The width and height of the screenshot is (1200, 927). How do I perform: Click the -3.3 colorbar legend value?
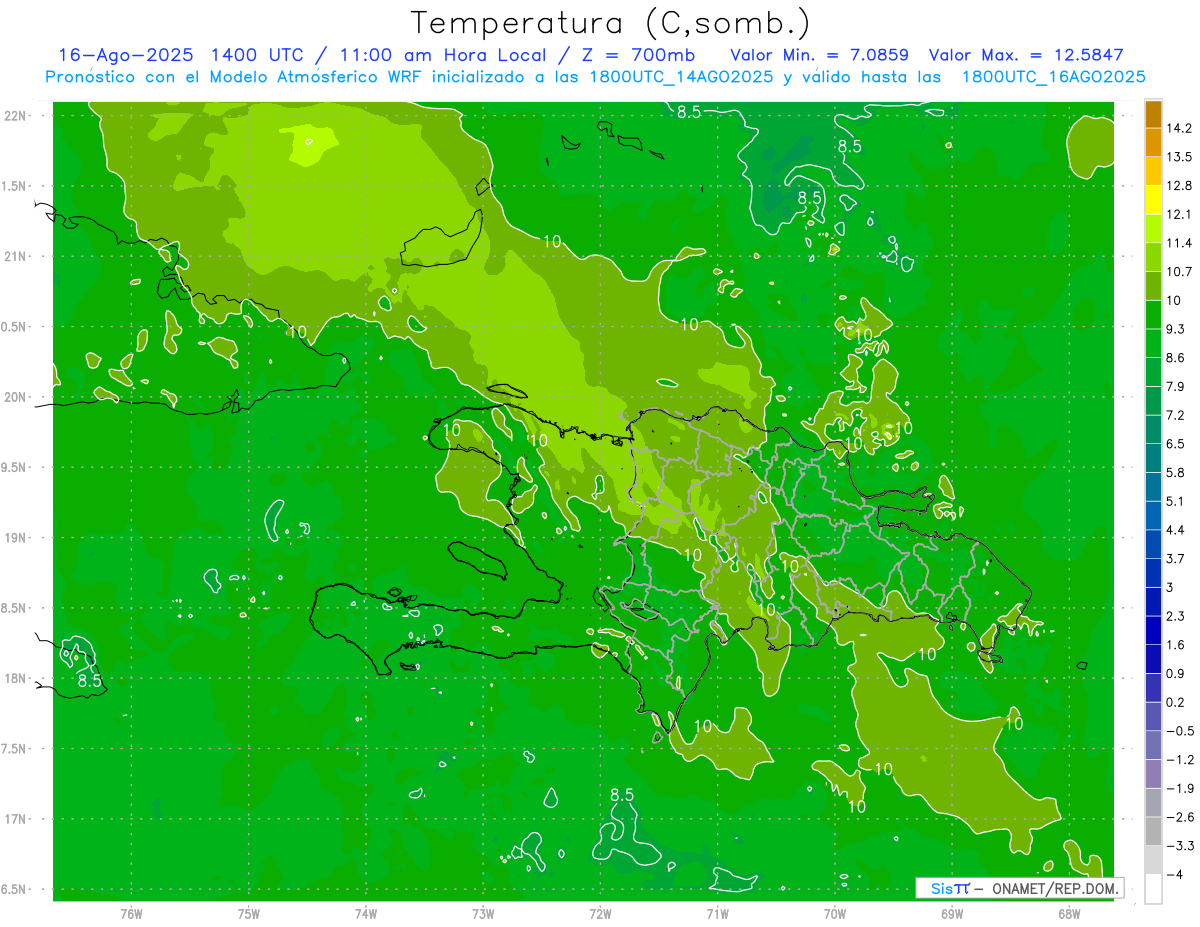1180,846
